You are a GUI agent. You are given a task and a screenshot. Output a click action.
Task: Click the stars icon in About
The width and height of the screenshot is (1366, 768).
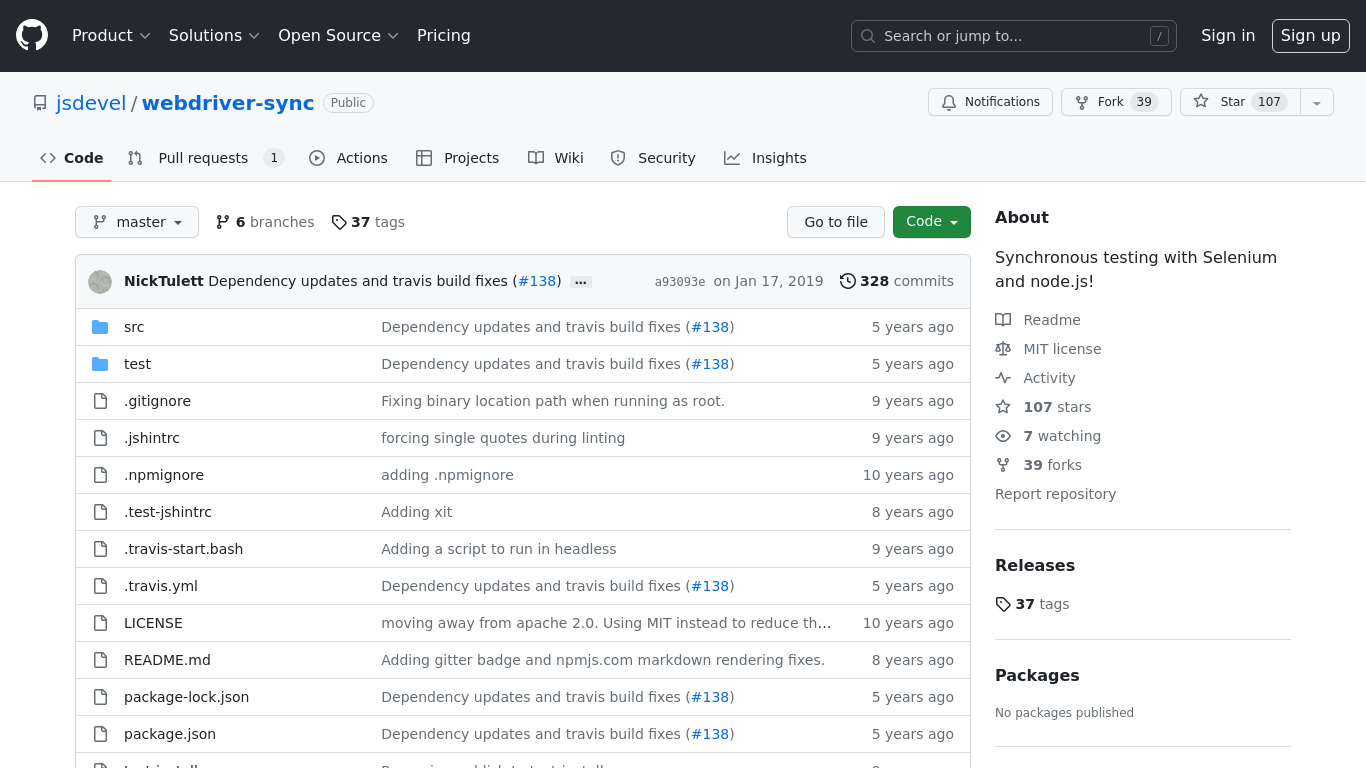1003,407
